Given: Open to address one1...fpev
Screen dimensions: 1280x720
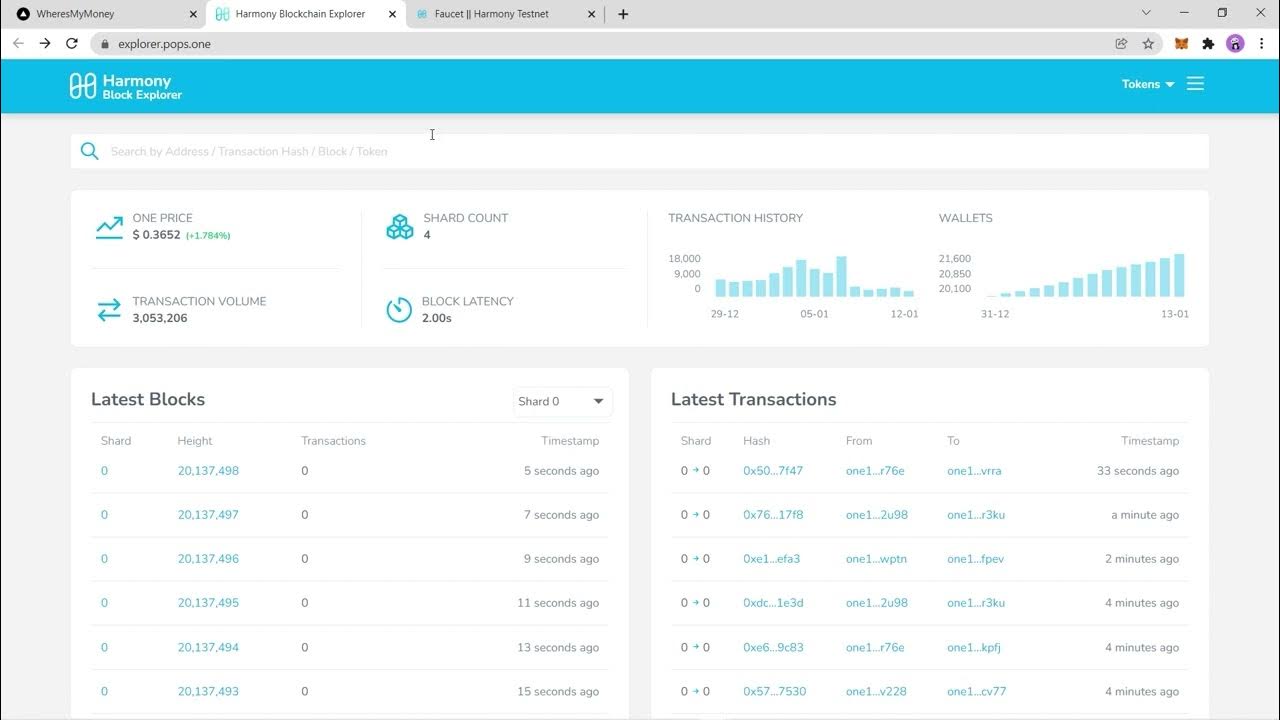Looking at the screenshot, I should (x=975, y=559).
